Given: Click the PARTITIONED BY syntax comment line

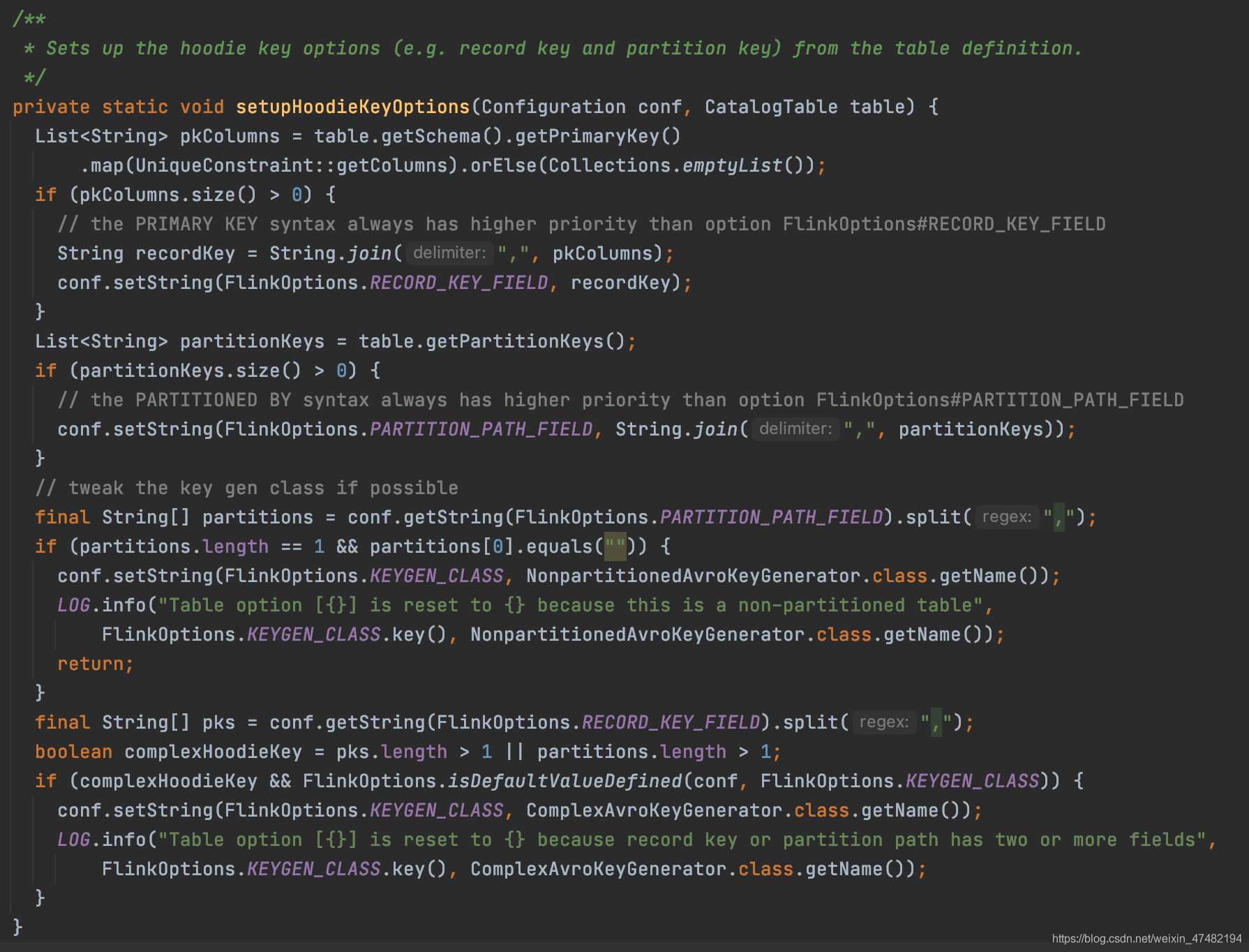Looking at the screenshot, I should tap(620, 400).
